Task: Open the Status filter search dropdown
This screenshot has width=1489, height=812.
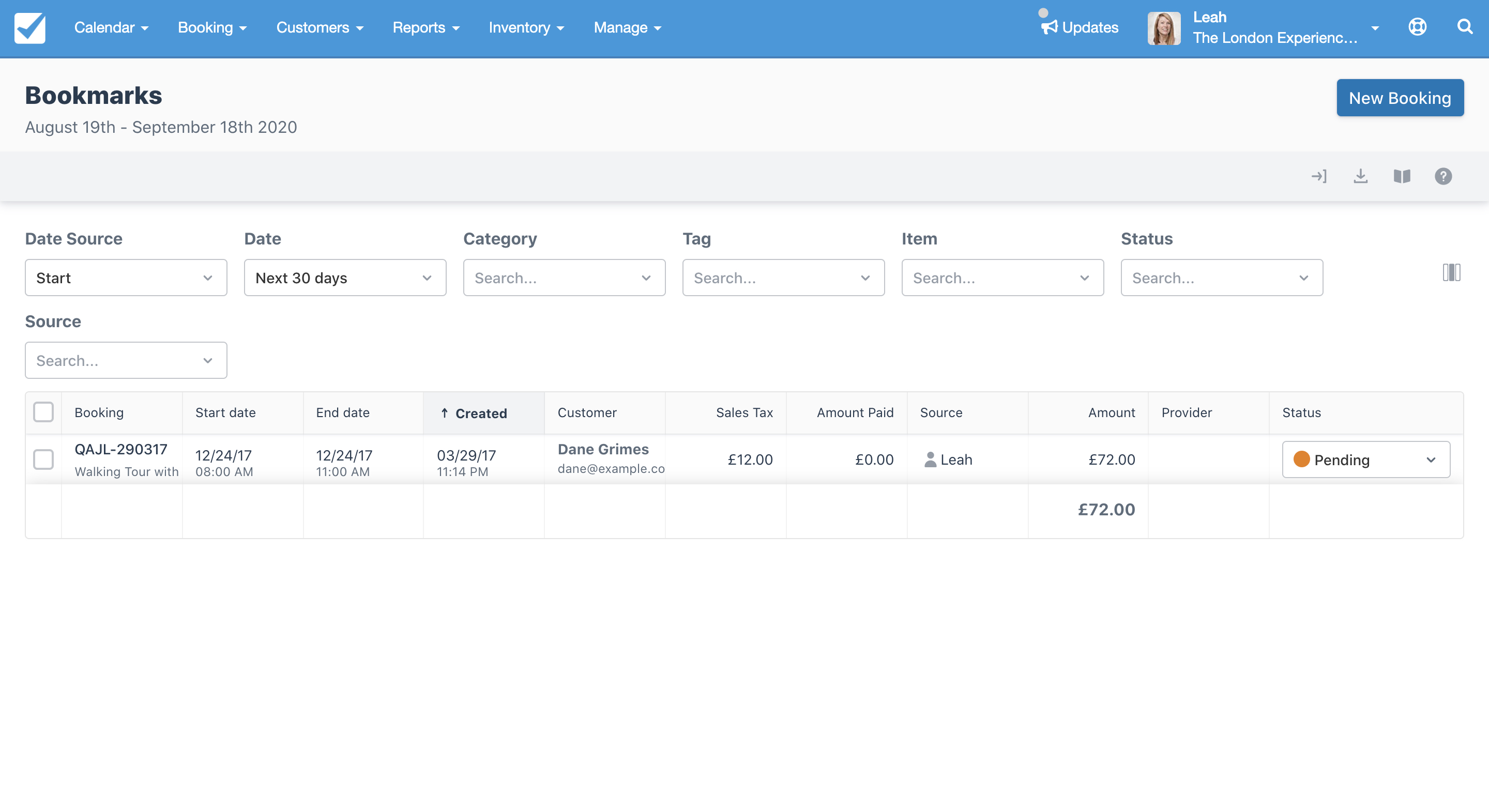Action: [x=1221, y=278]
